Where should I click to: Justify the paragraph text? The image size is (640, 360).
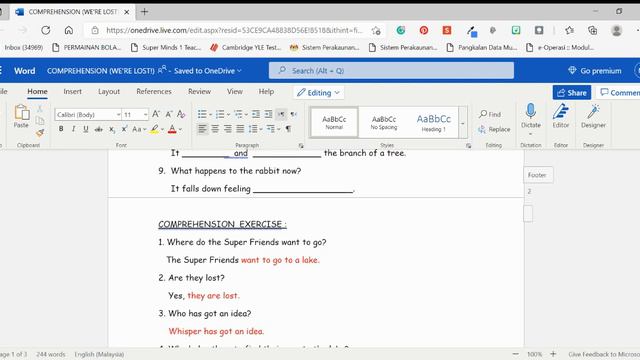[x=240, y=129]
